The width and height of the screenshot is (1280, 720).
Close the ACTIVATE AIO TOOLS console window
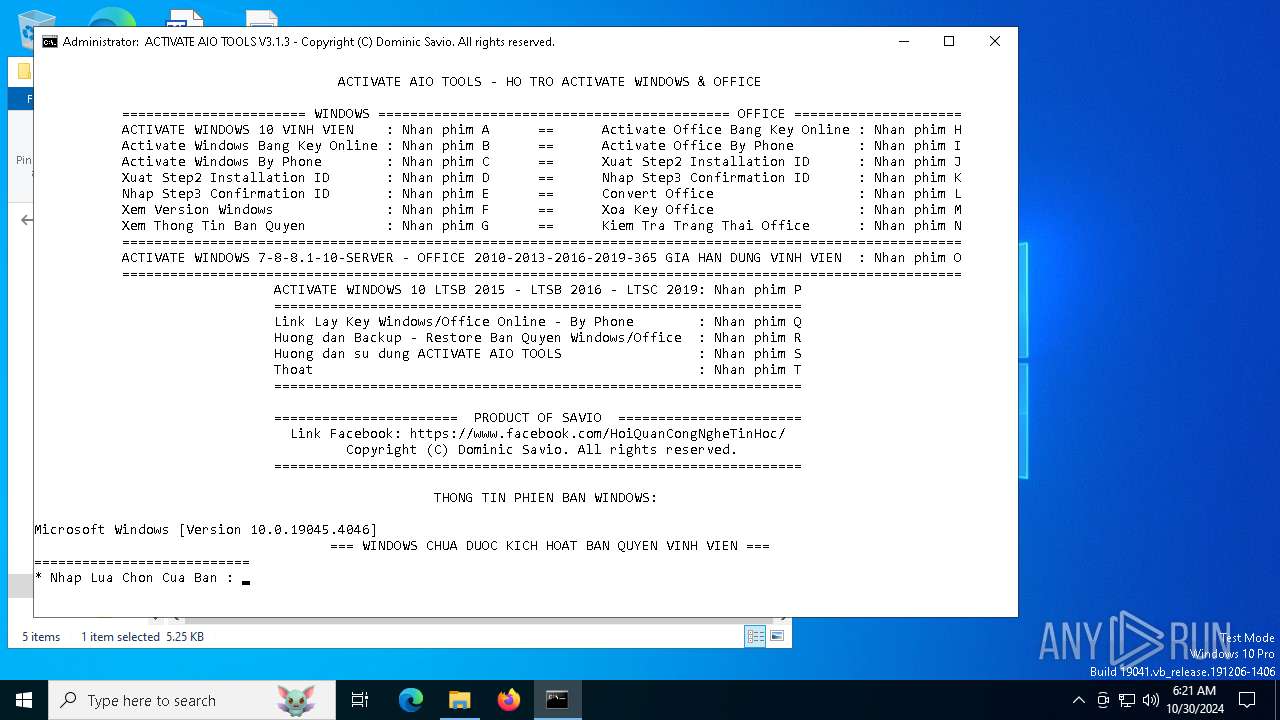coord(995,41)
